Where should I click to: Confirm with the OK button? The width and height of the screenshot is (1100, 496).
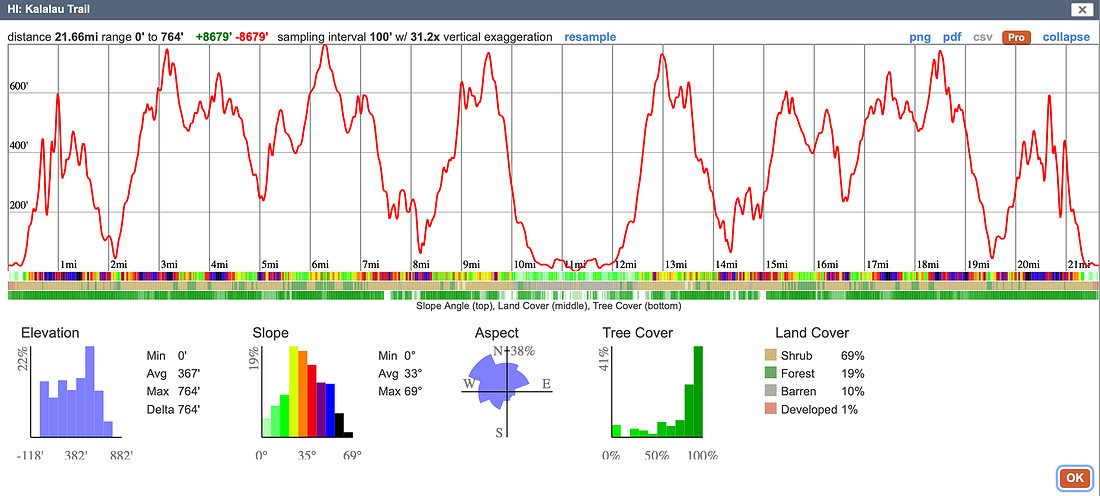click(1074, 478)
